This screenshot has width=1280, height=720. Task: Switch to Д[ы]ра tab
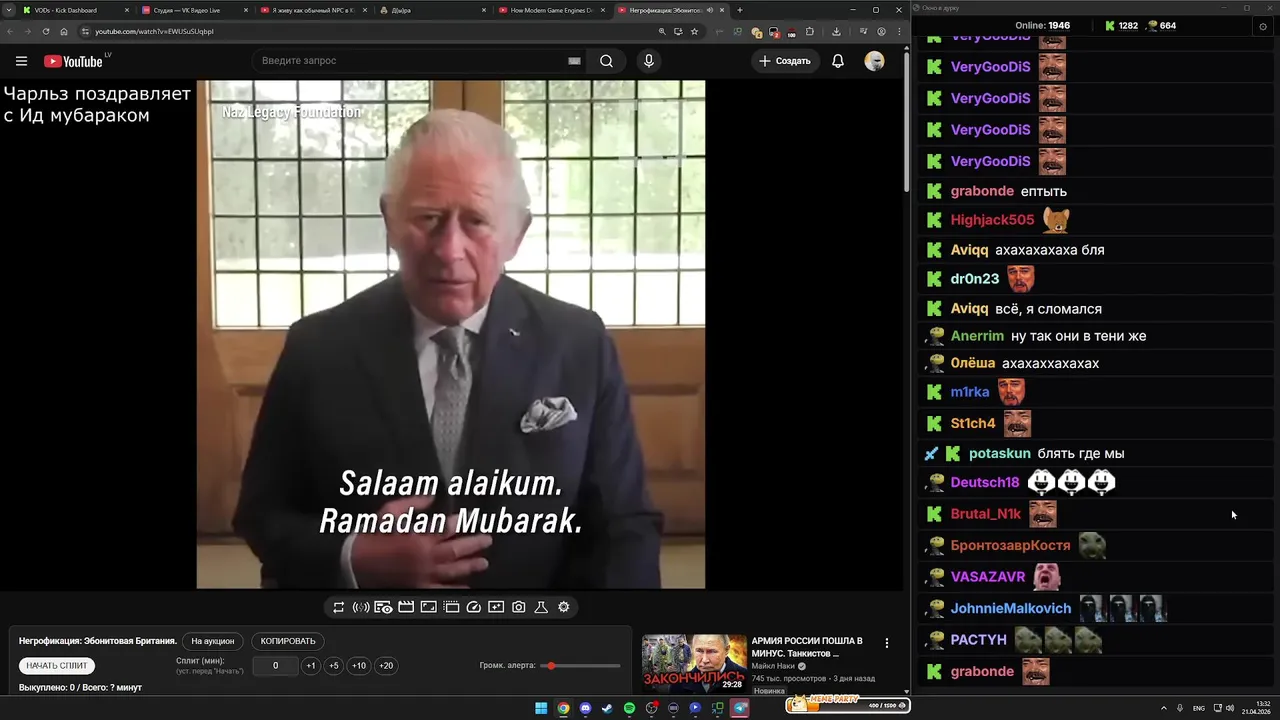[433, 10]
